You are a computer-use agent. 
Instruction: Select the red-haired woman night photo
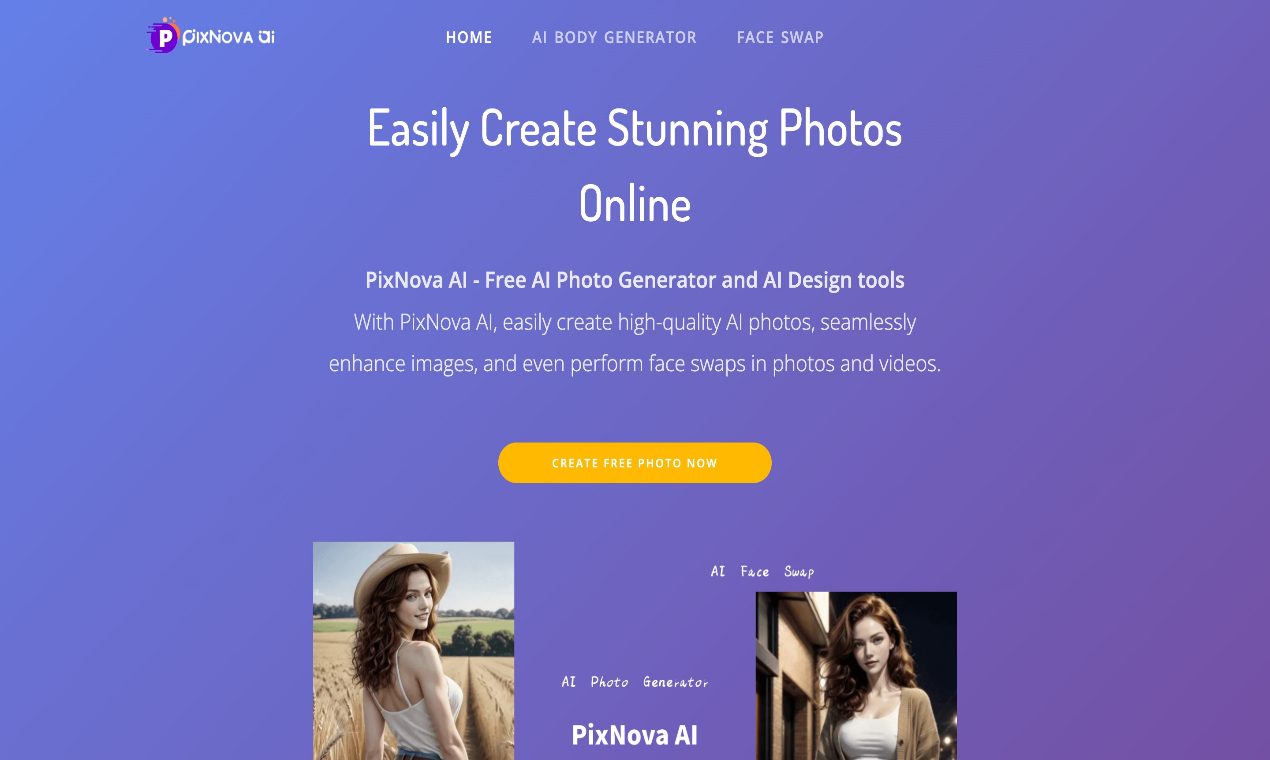856,676
